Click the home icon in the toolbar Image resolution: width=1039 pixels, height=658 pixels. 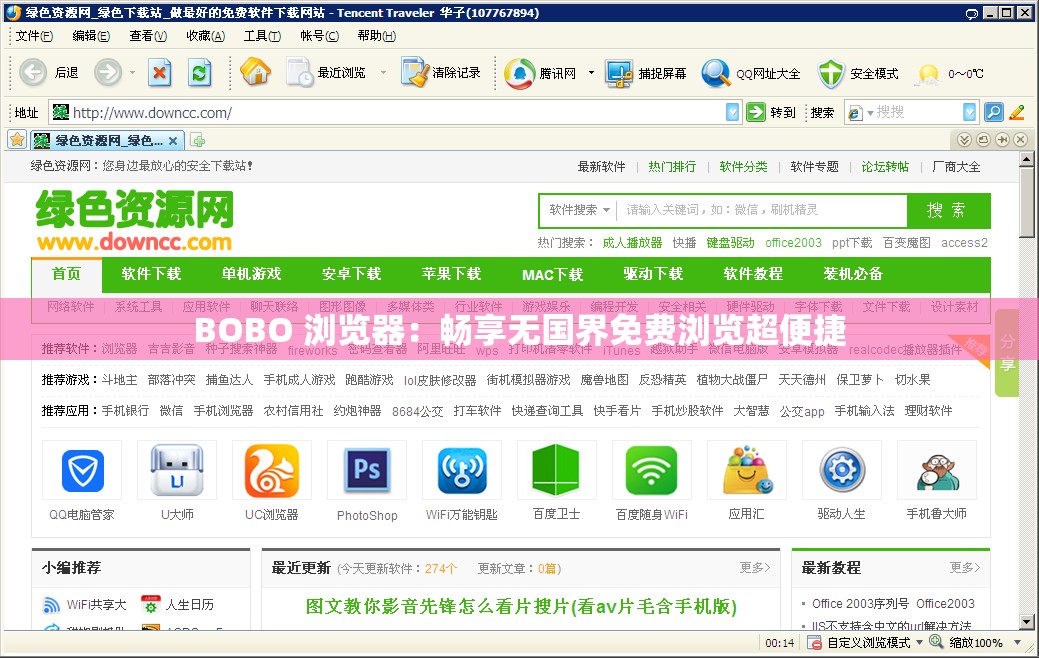tap(256, 72)
